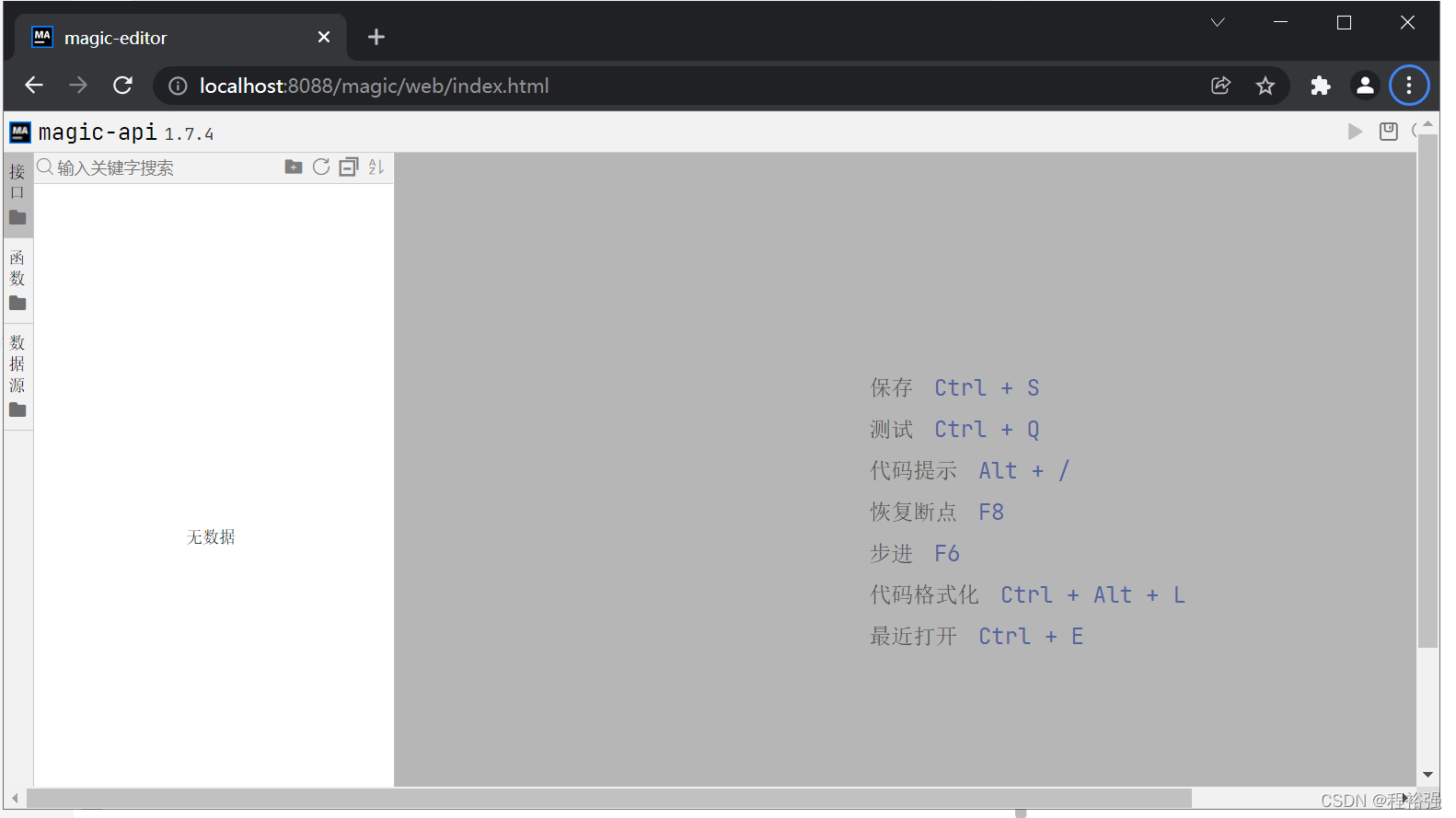Click the 恢复断点 F8 hint
The image size is (1456, 818).
[937, 513]
